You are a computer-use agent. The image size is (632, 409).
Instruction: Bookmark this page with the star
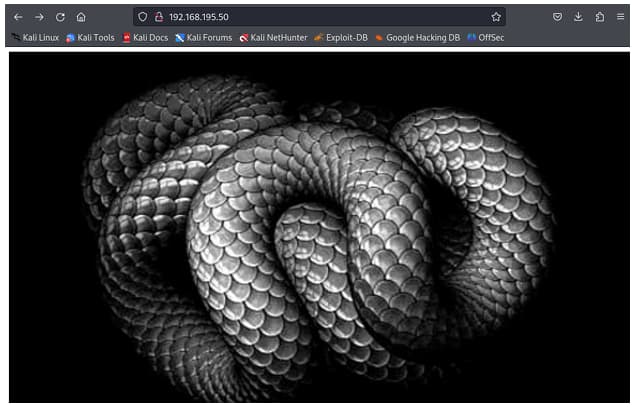[496, 17]
